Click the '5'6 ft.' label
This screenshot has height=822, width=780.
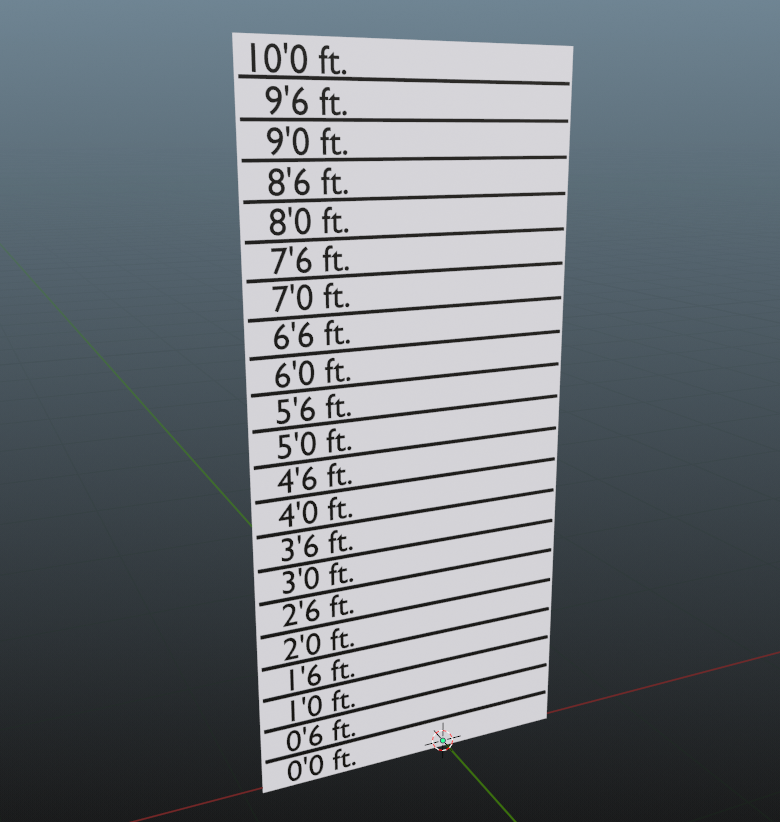pos(314,409)
